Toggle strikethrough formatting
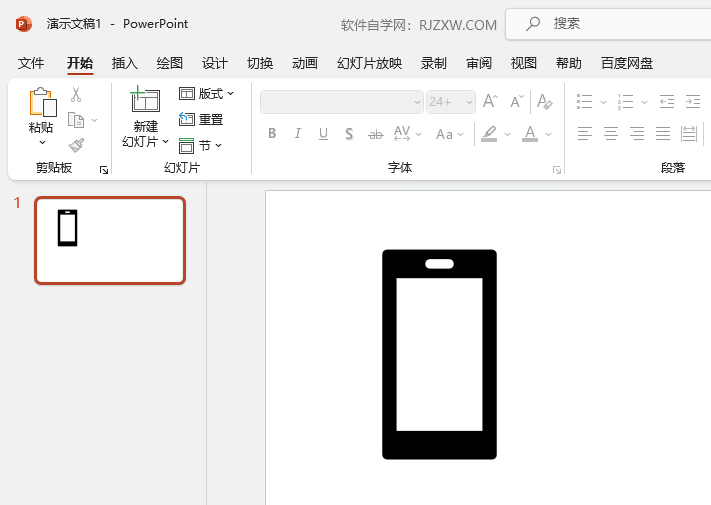711x505 pixels. 375,134
